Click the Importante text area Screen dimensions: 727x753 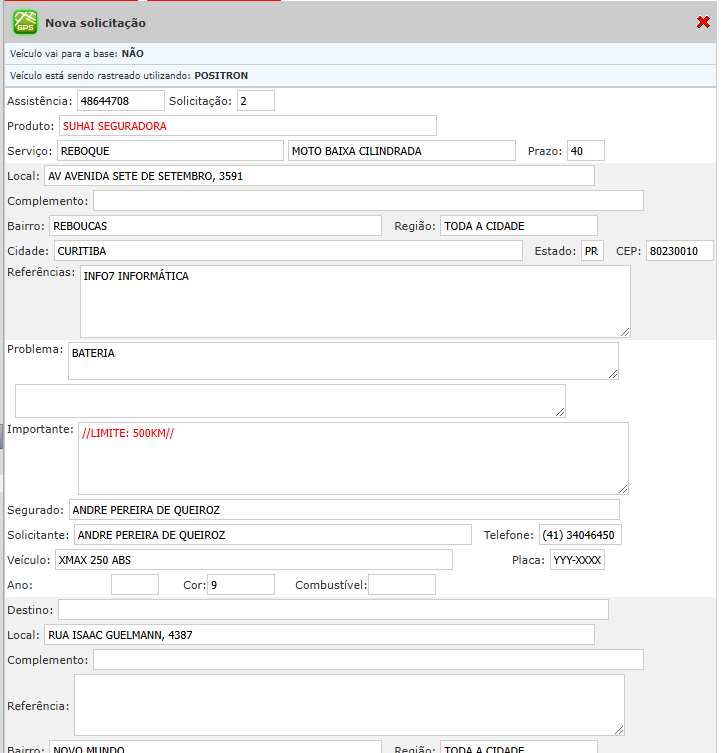pyautogui.click(x=353, y=458)
